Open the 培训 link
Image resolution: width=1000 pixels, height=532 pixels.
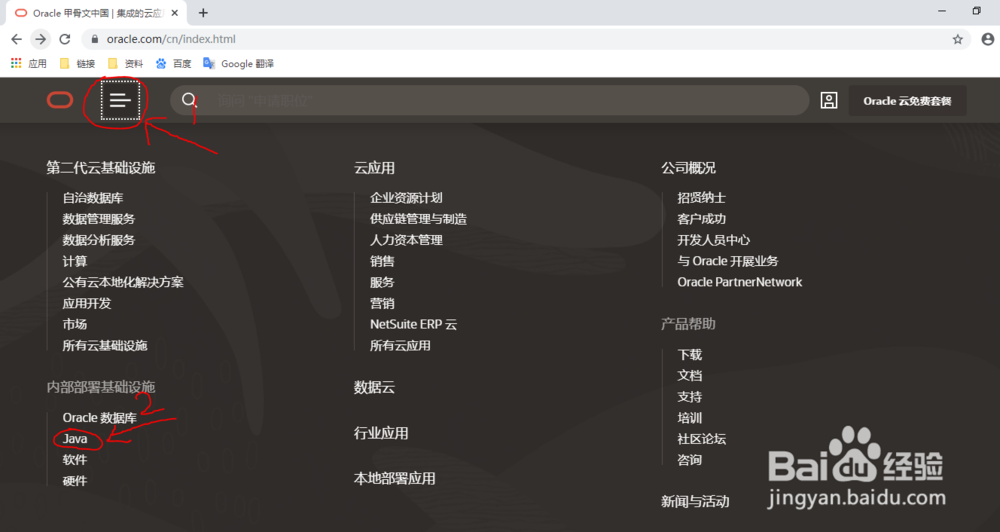tap(689, 418)
